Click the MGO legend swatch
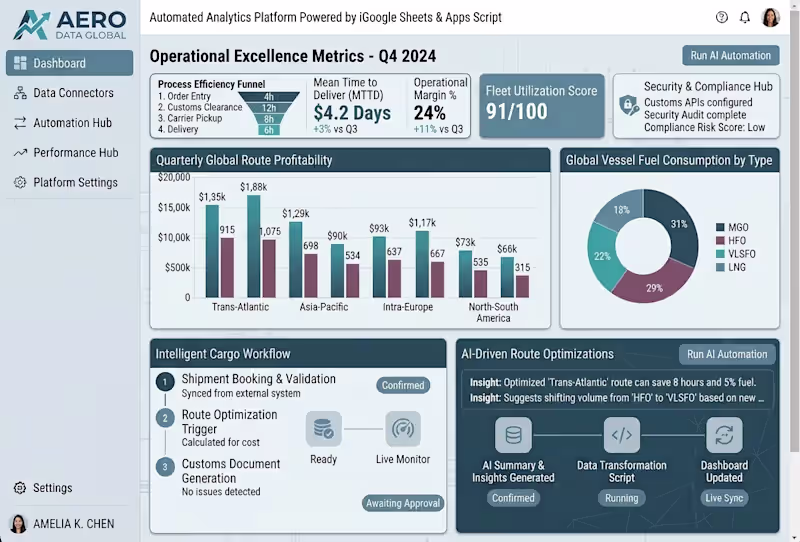This screenshot has width=800, height=542. tap(720, 227)
